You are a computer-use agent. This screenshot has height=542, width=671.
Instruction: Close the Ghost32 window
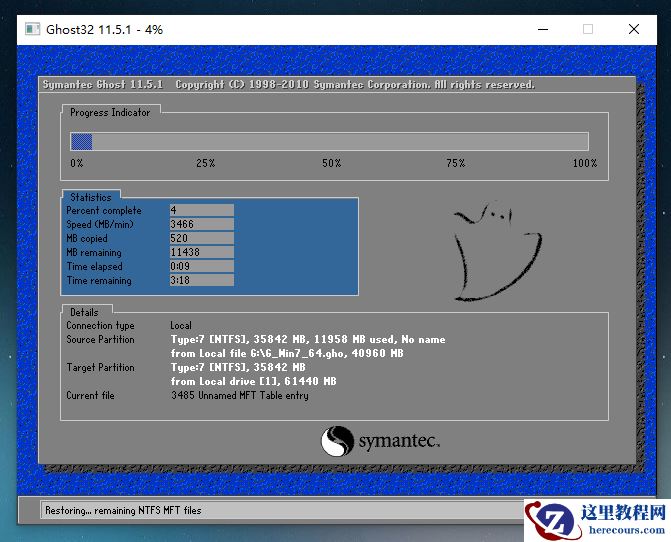click(634, 29)
